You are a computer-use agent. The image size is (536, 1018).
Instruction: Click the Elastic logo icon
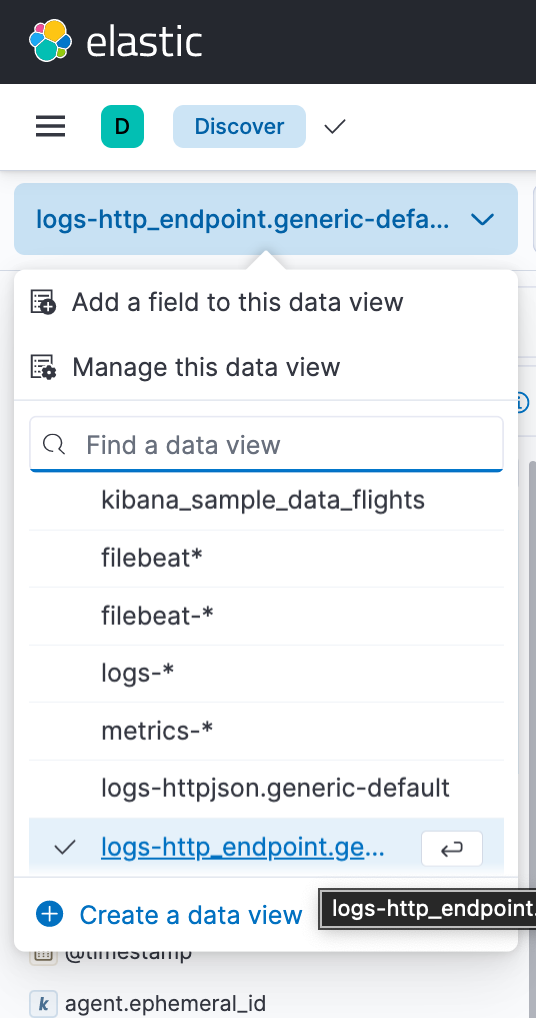(x=50, y=41)
